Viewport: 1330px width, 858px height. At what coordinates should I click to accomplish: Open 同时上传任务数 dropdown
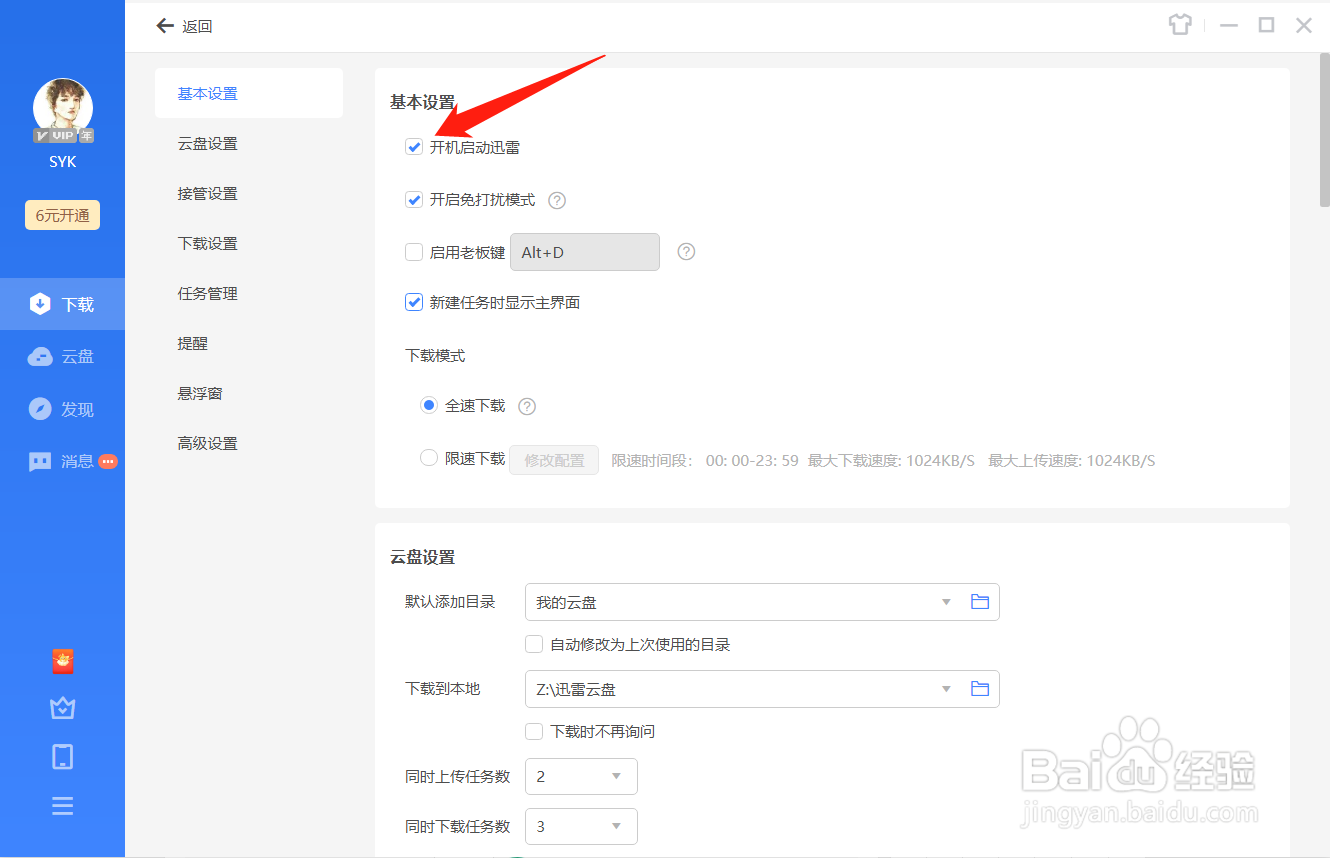tap(581, 776)
